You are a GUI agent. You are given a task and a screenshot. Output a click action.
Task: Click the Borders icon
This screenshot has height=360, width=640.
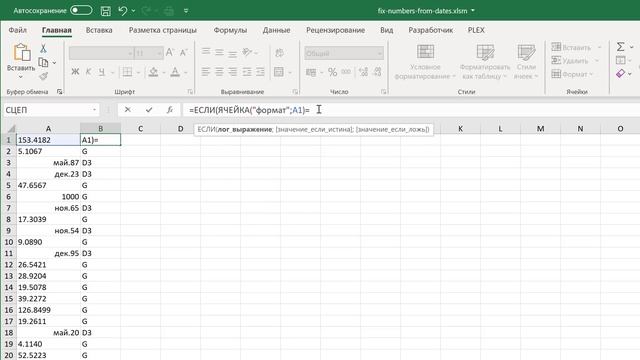[x=127, y=72]
